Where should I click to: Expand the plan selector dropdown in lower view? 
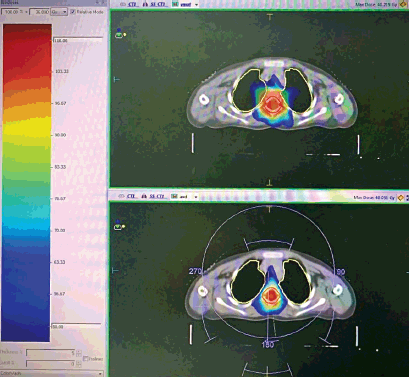tap(196, 197)
